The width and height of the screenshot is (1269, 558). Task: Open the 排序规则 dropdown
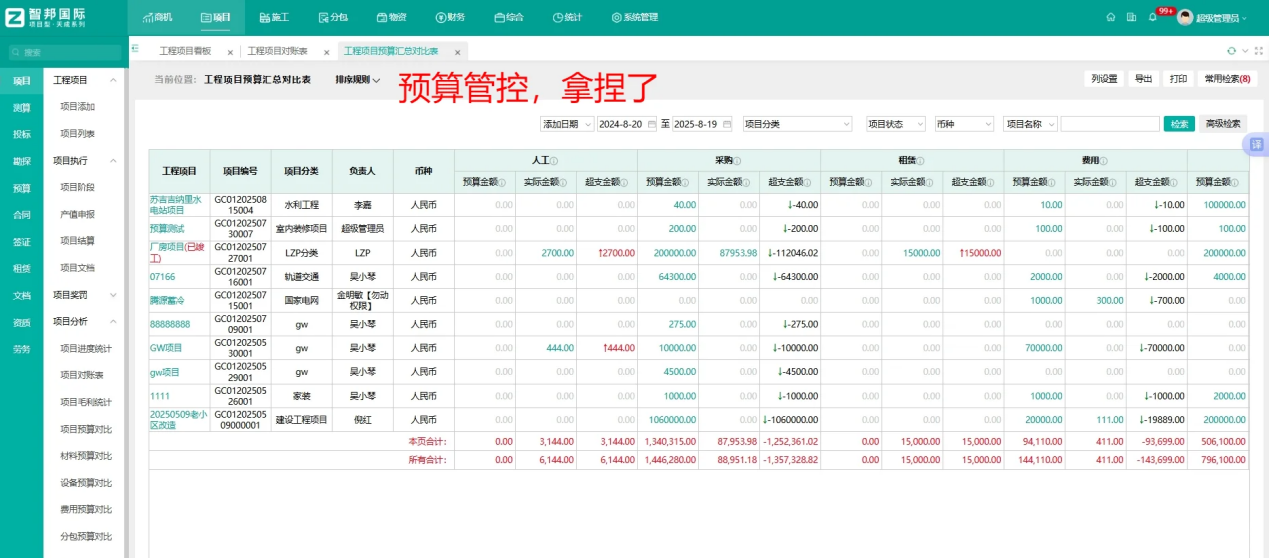coord(357,80)
